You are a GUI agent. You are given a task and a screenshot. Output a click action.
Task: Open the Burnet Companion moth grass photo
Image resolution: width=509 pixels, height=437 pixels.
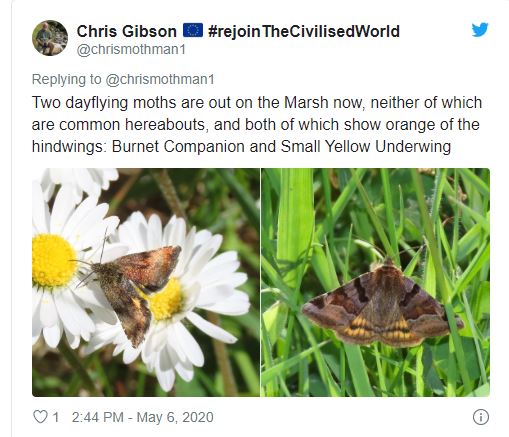pos(375,282)
